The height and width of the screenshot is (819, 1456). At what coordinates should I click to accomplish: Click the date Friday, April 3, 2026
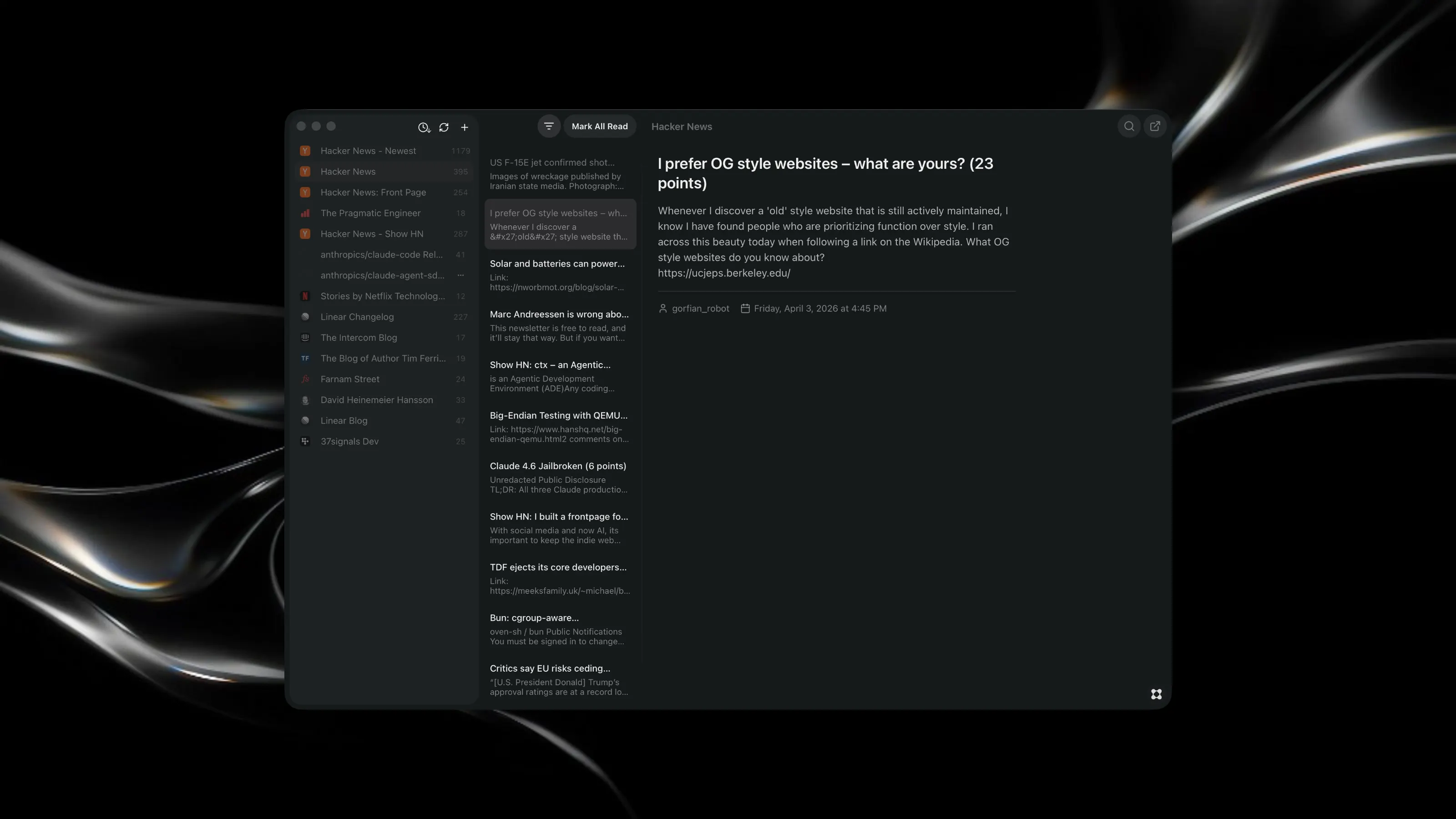[x=820, y=308]
